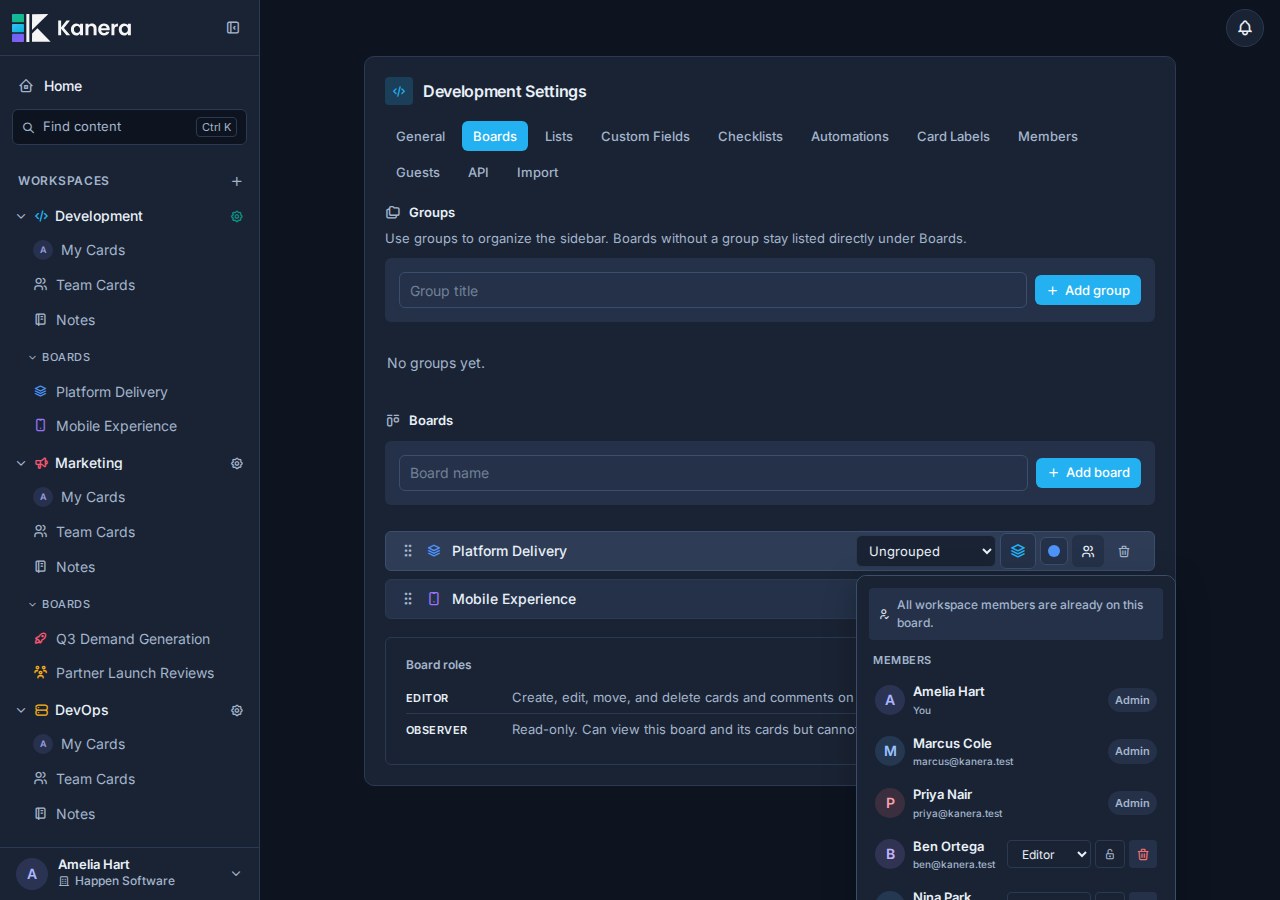
Task: Open Ungrouped dropdown for Platform Delivery
Action: tap(926, 551)
